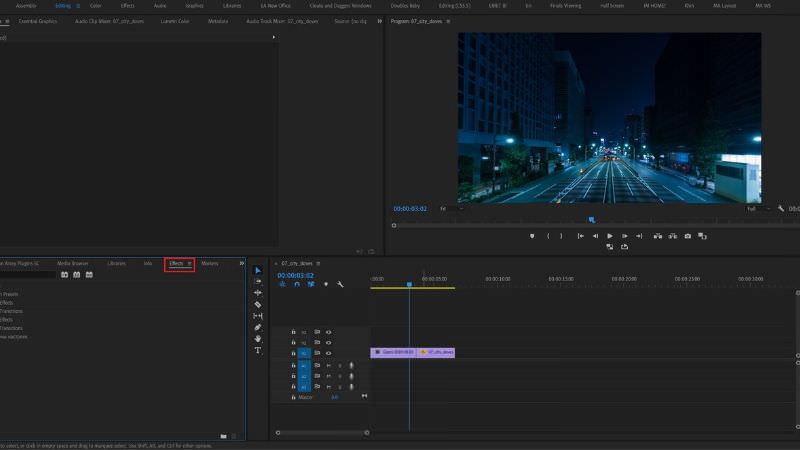Expand the Presets folder
The height and width of the screenshot is (450, 800).
[x=9, y=294]
